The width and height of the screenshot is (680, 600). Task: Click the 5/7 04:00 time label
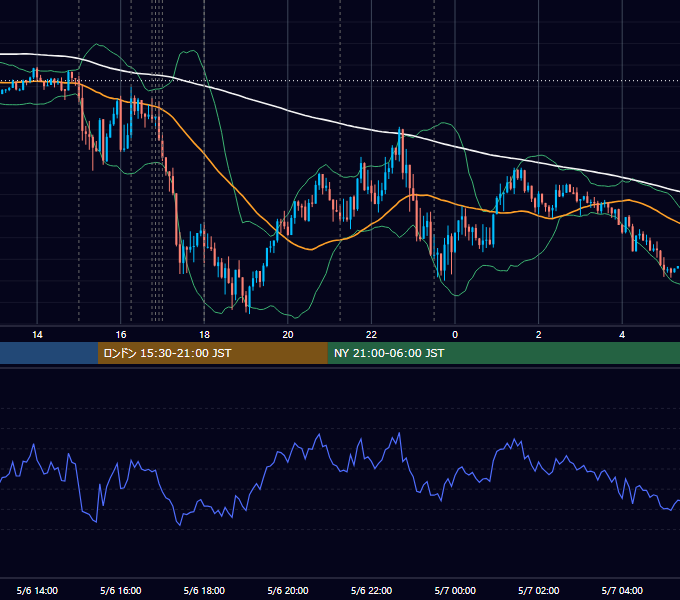pyautogui.click(x=622, y=590)
